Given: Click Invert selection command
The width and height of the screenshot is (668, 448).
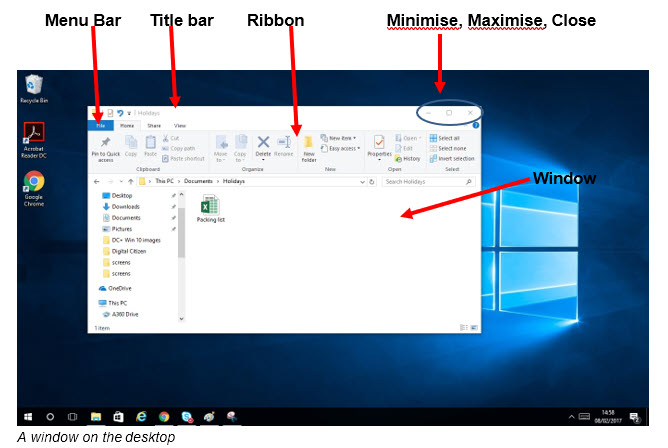Looking at the screenshot, I should pos(452,158).
